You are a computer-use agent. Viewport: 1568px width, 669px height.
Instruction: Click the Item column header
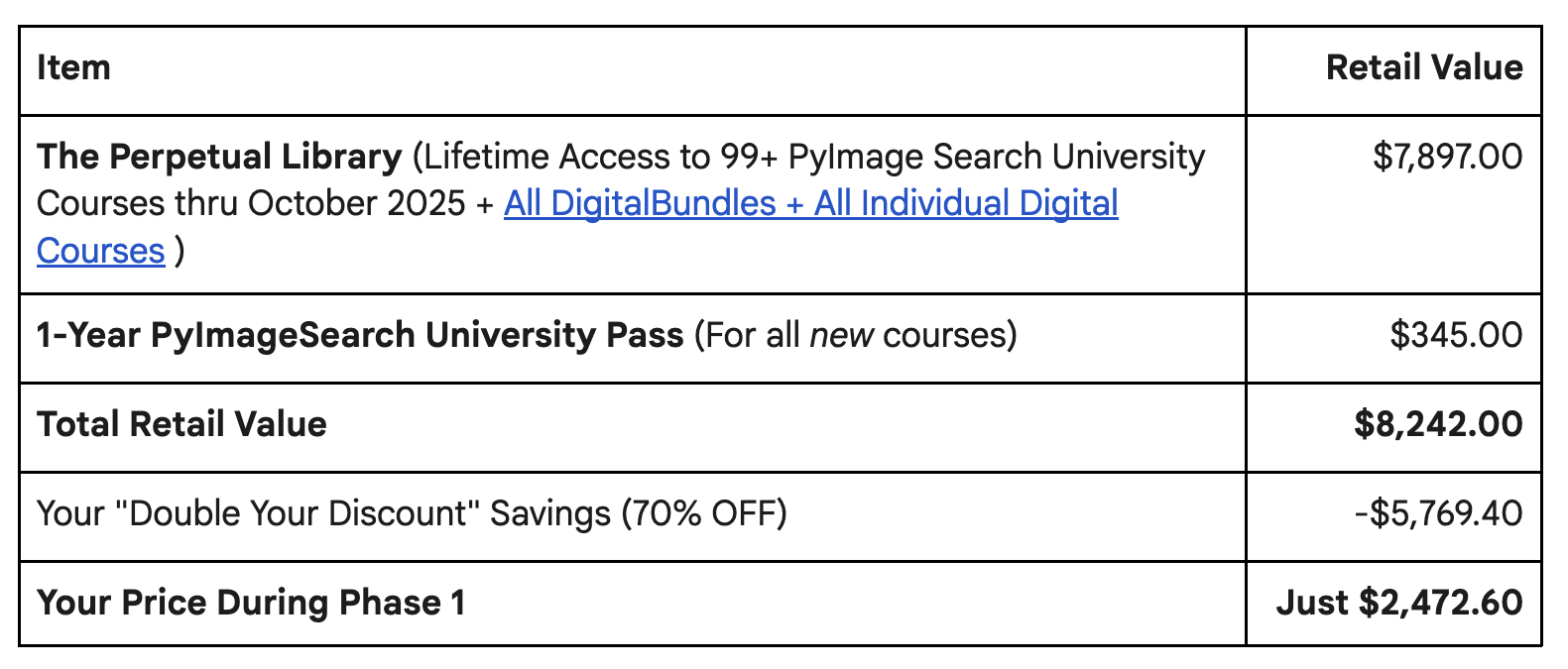(x=73, y=68)
